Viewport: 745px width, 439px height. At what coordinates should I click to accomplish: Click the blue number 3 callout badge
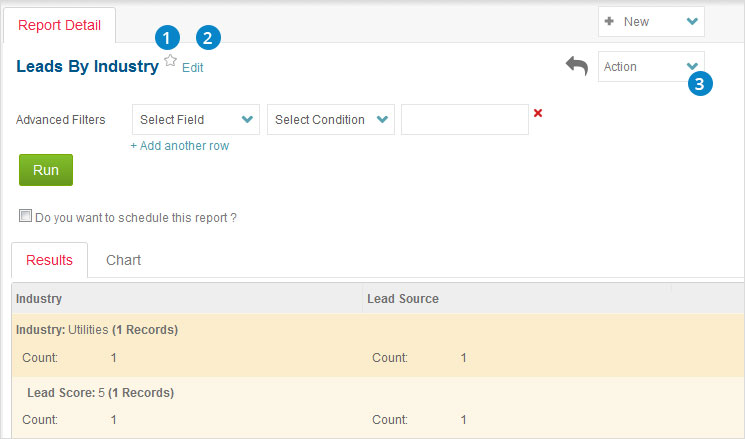tap(701, 84)
